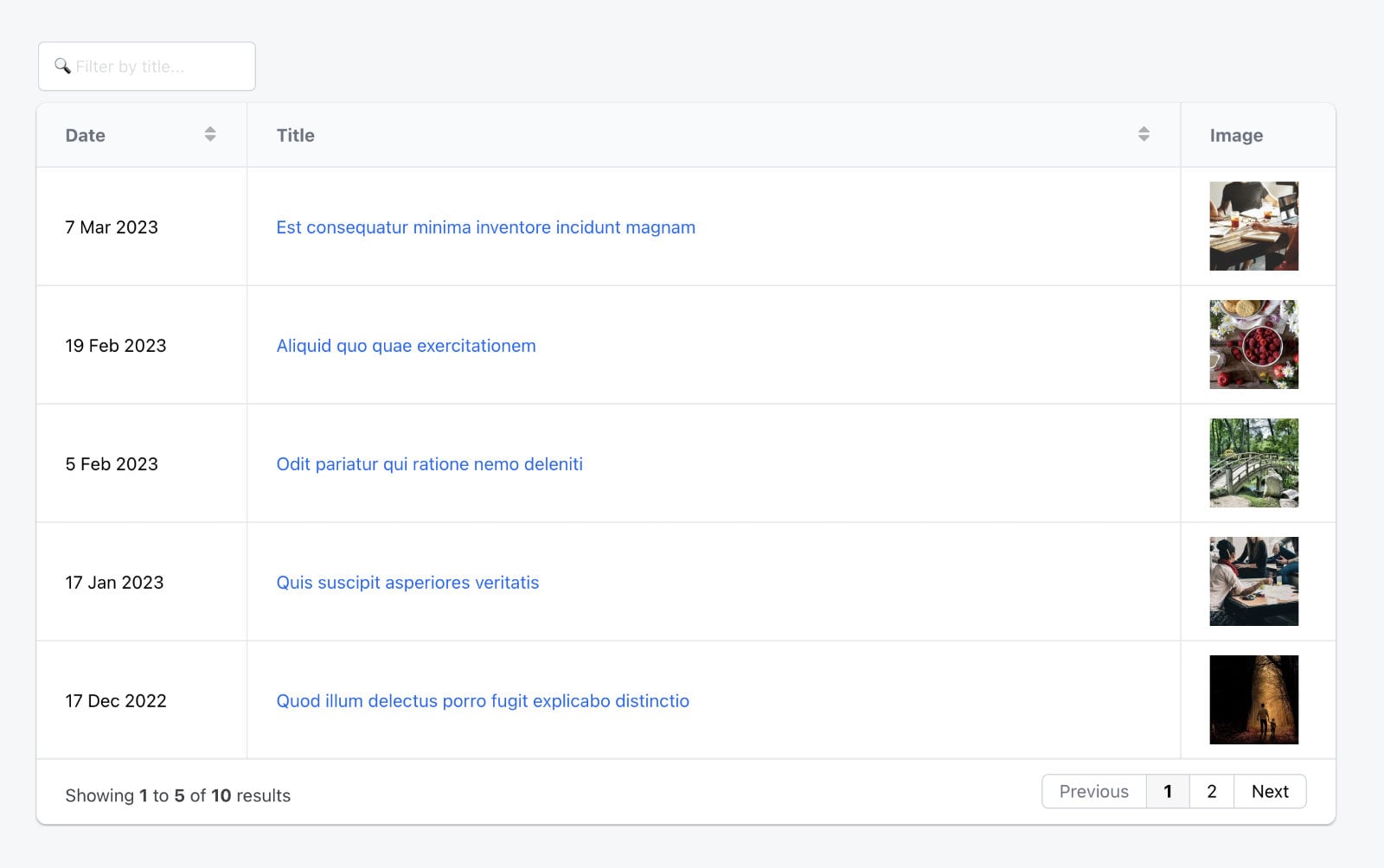This screenshot has width=1384, height=868.
Task: Sort table by the Date column arrows
Action: [209, 134]
